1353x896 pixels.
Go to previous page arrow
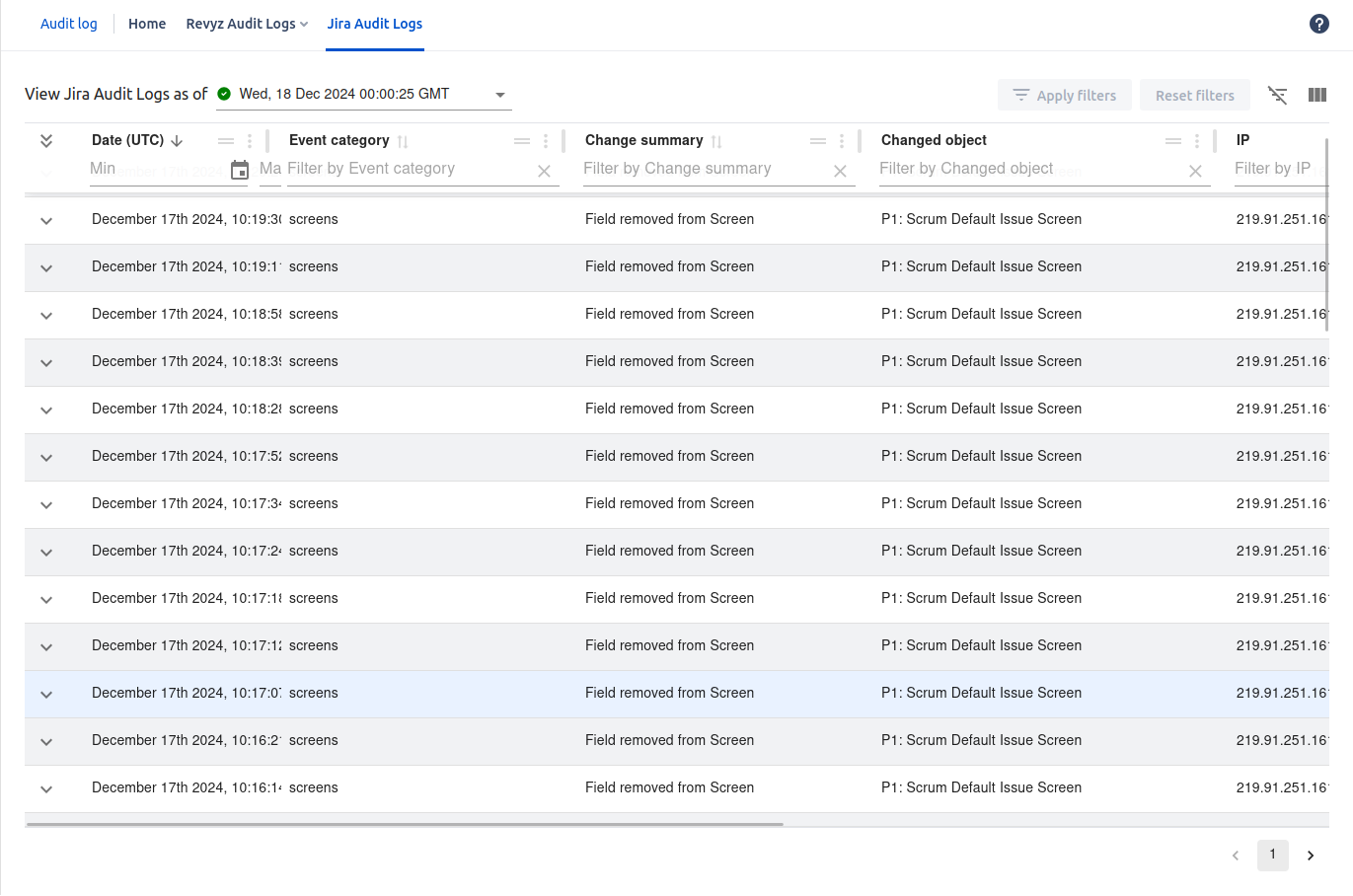[x=1236, y=856]
